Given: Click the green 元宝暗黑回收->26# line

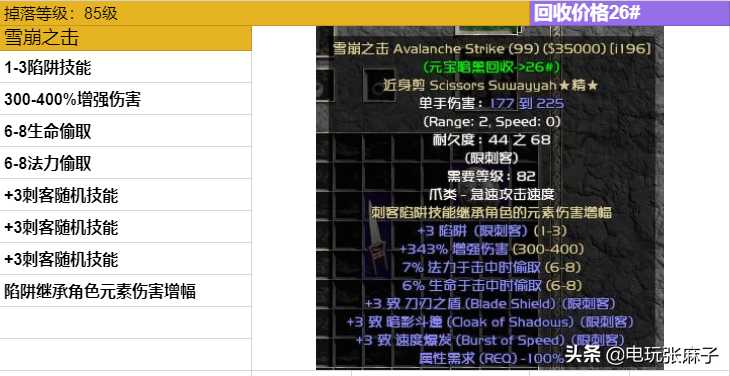Looking at the screenshot, I should (x=492, y=67).
